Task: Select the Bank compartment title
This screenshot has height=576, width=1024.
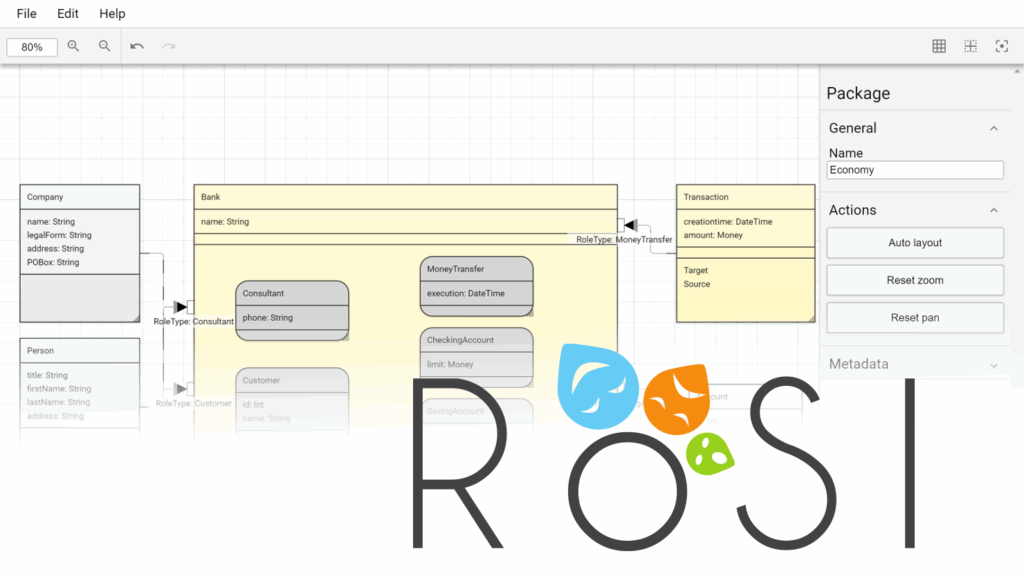Action: click(210, 197)
